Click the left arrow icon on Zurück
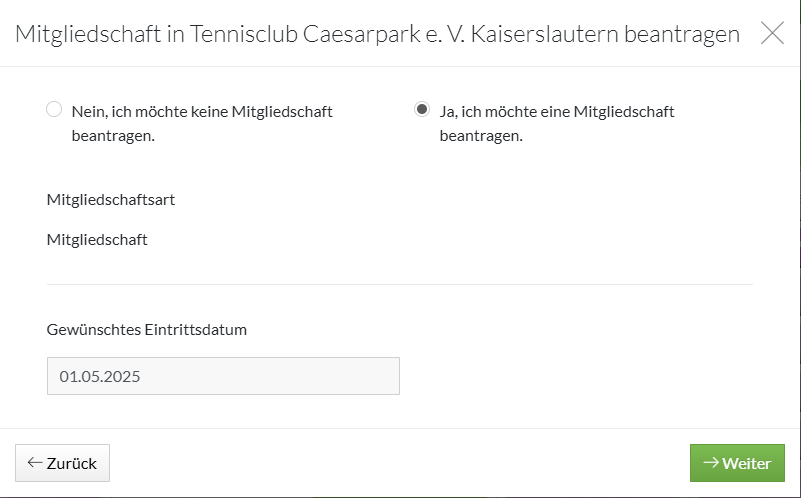This screenshot has height=498, width=801. tap(35, 463)
